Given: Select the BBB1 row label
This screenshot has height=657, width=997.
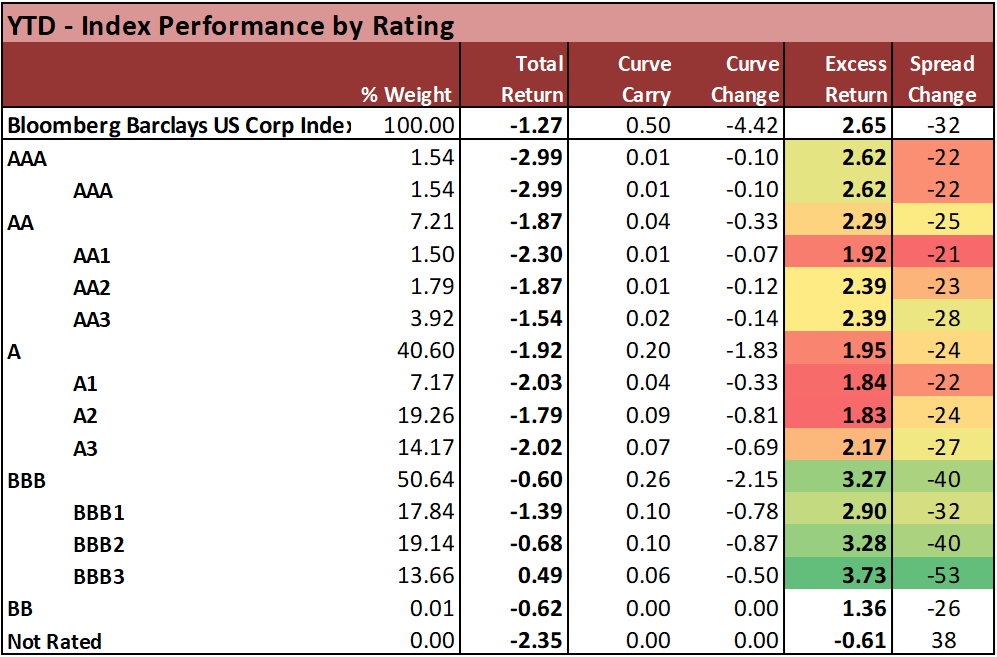Looking at the screenshot, I should coord(99,512).
